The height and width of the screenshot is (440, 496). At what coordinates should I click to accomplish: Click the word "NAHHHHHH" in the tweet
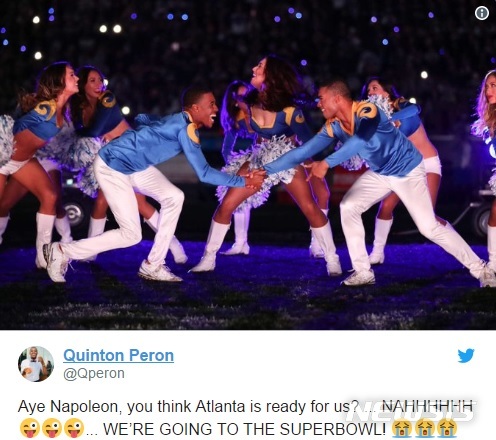[x=428, y=406]
